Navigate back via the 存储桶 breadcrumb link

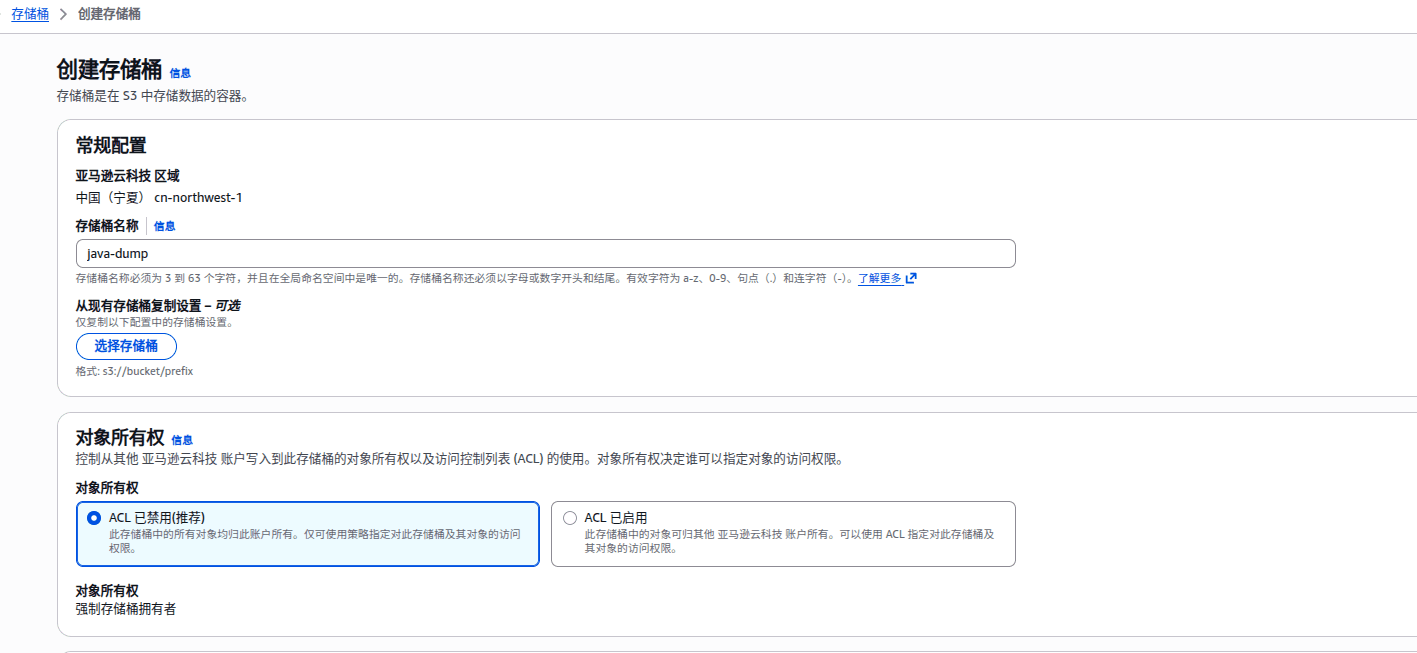29,14
